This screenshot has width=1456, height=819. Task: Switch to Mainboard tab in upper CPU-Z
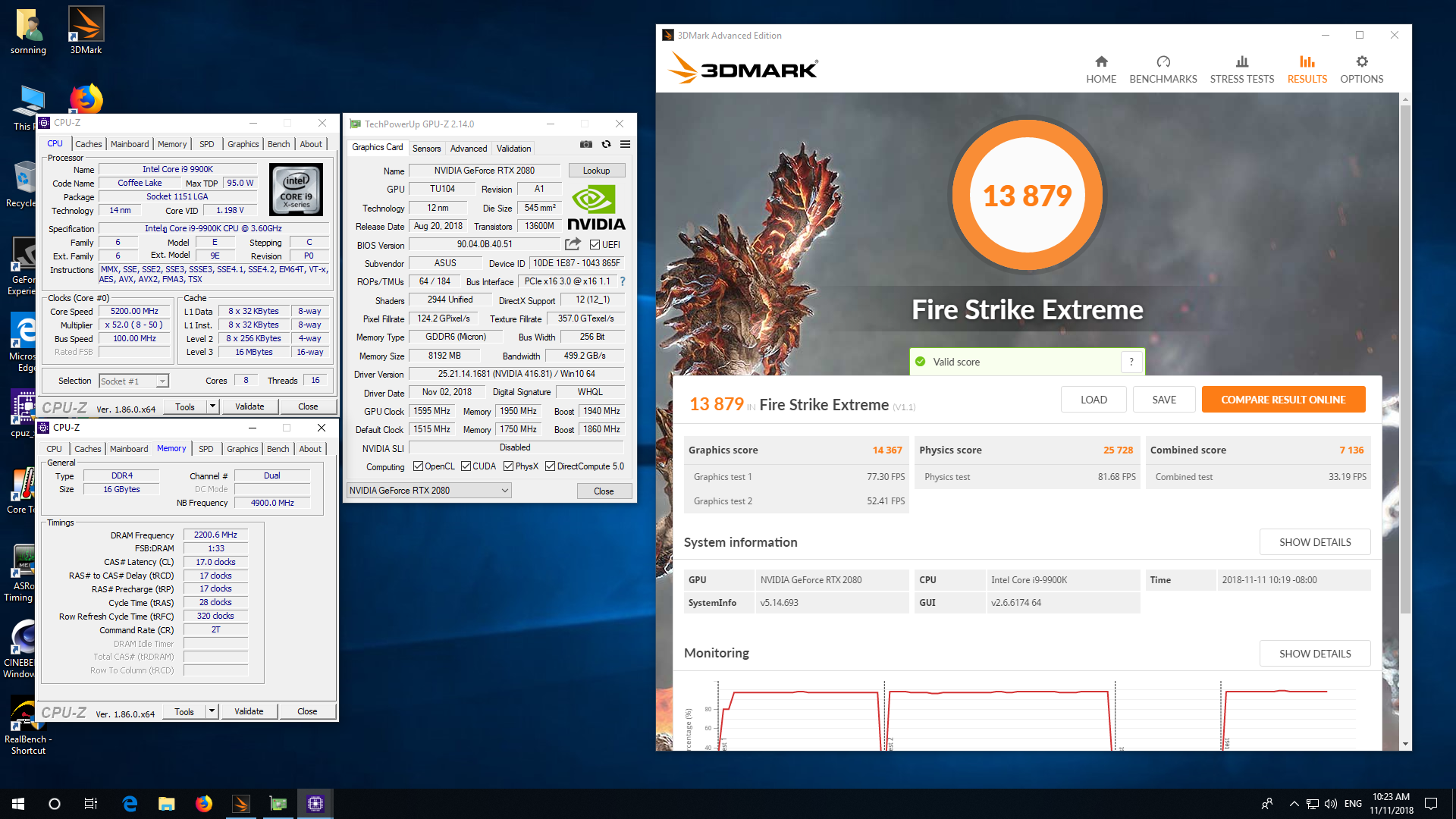pos(130,144)
